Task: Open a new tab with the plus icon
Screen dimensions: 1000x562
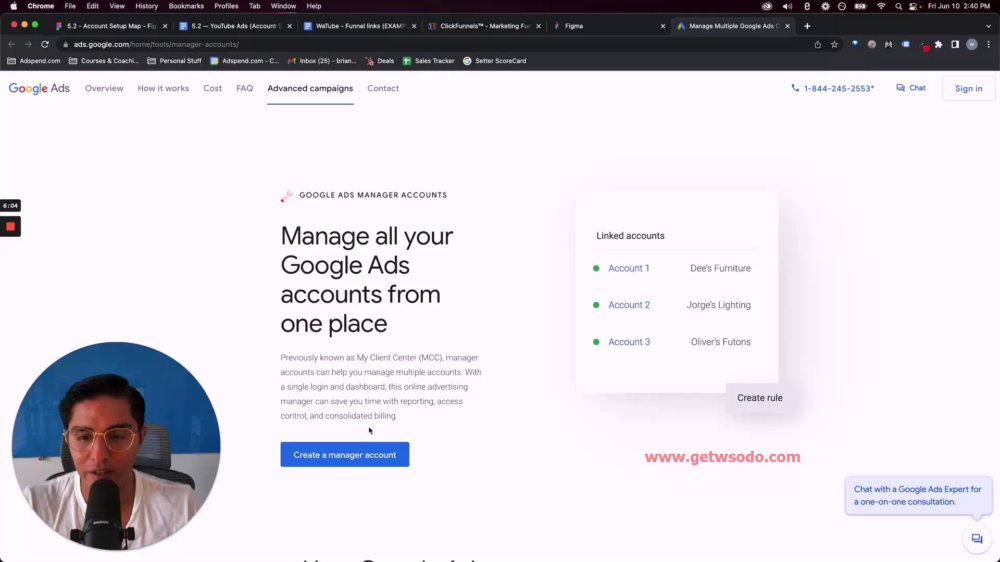Action: pos(807,26)
